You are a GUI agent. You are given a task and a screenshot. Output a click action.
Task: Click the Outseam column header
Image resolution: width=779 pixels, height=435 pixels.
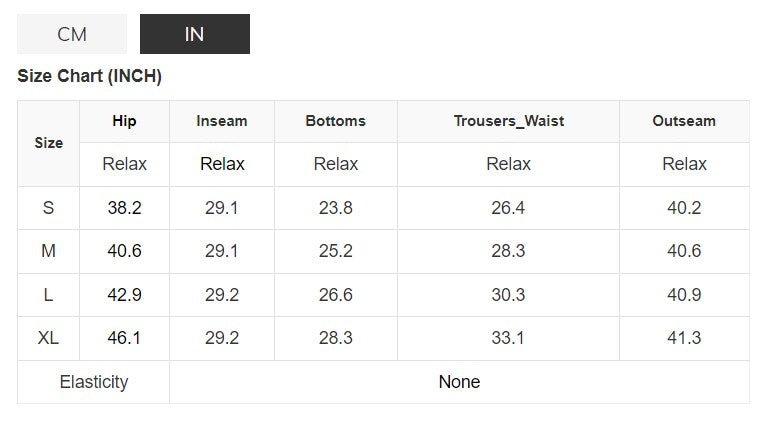click(684, 121)
